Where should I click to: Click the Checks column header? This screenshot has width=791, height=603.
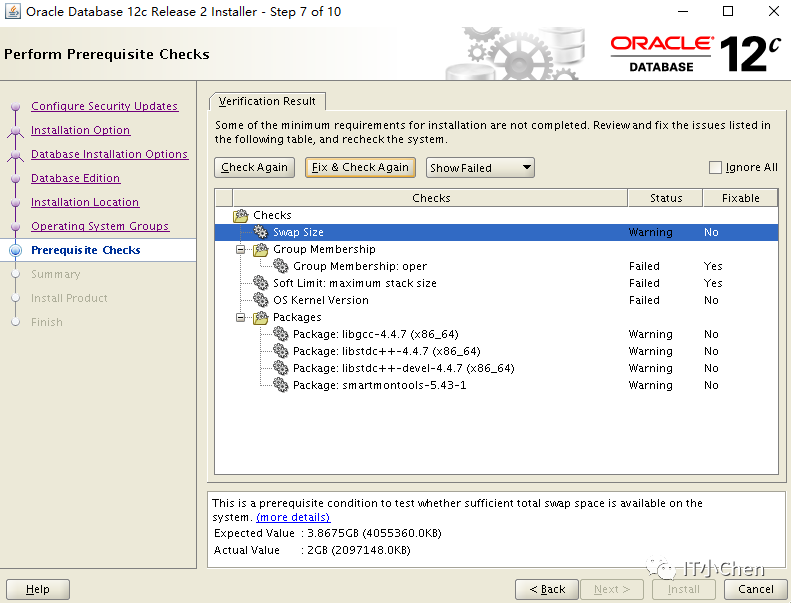pos(430,198)
